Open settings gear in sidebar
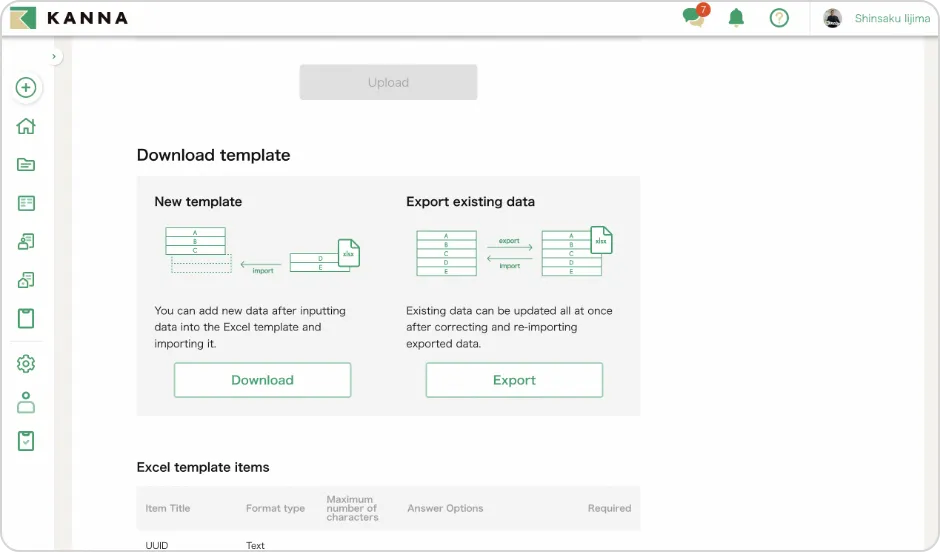 [26, 364]
